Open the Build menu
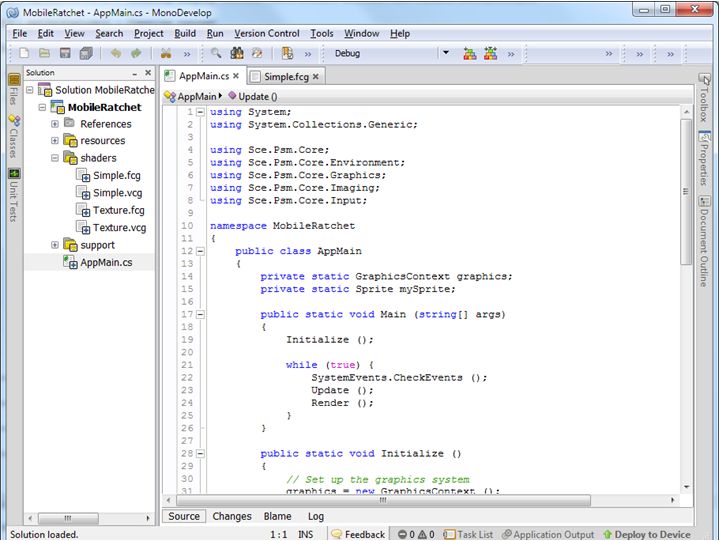The height and width of the screenshot is (541, 719). click(185, 33)
